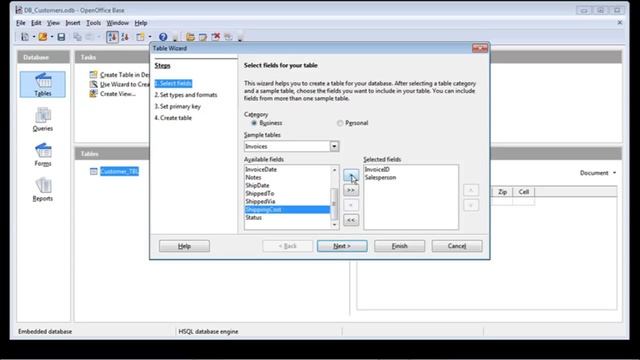This screenshot has width=640, height=360.
Task: Click the Sort Ascending toolbar icon
Action: 112,37
